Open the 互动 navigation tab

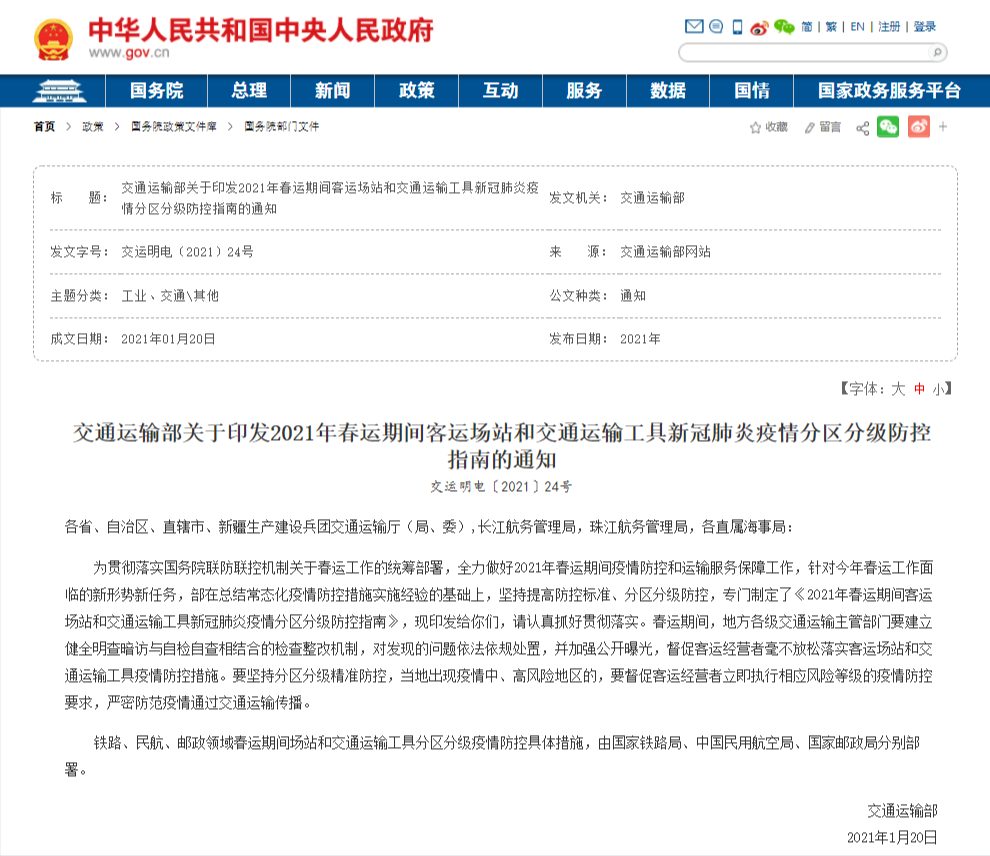(x=501, y=91)
